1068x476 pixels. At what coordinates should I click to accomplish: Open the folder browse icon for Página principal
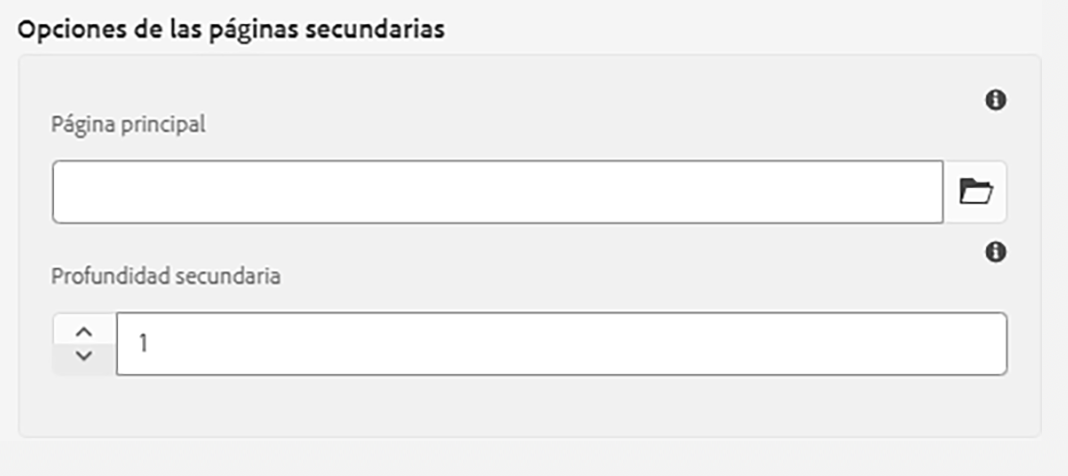tap(975, 192)
